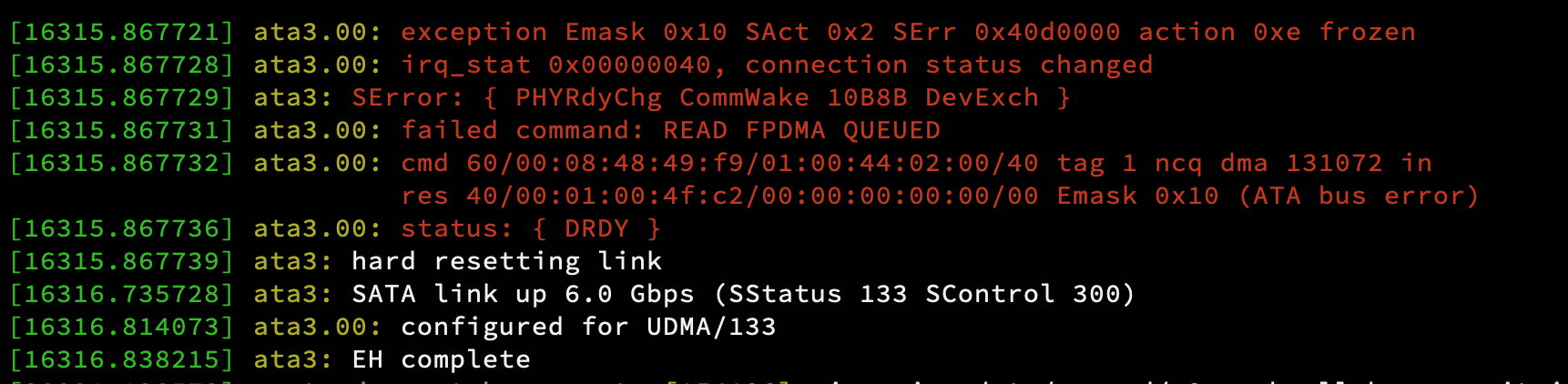Click the 'DRDY' status flag
The width and height of the screenshot is (1568, 384).
(x=596, y=229)
